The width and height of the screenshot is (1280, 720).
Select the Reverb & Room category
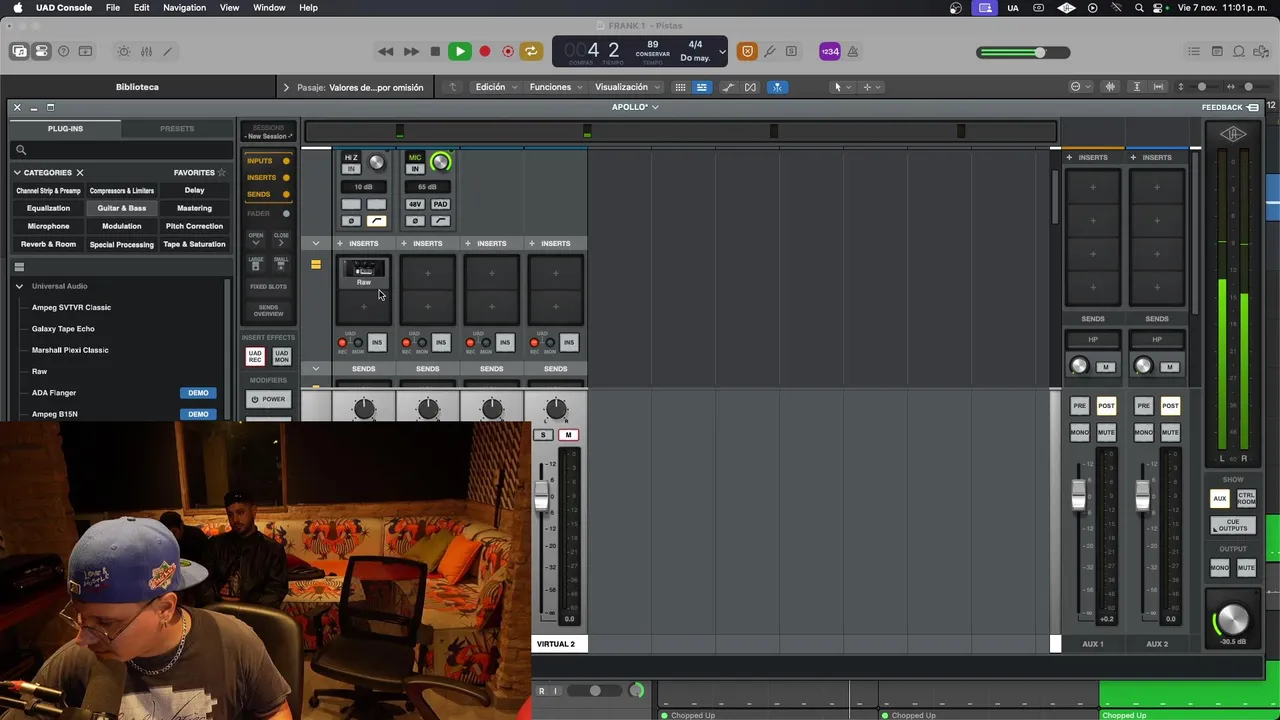[x=48, y=244]
